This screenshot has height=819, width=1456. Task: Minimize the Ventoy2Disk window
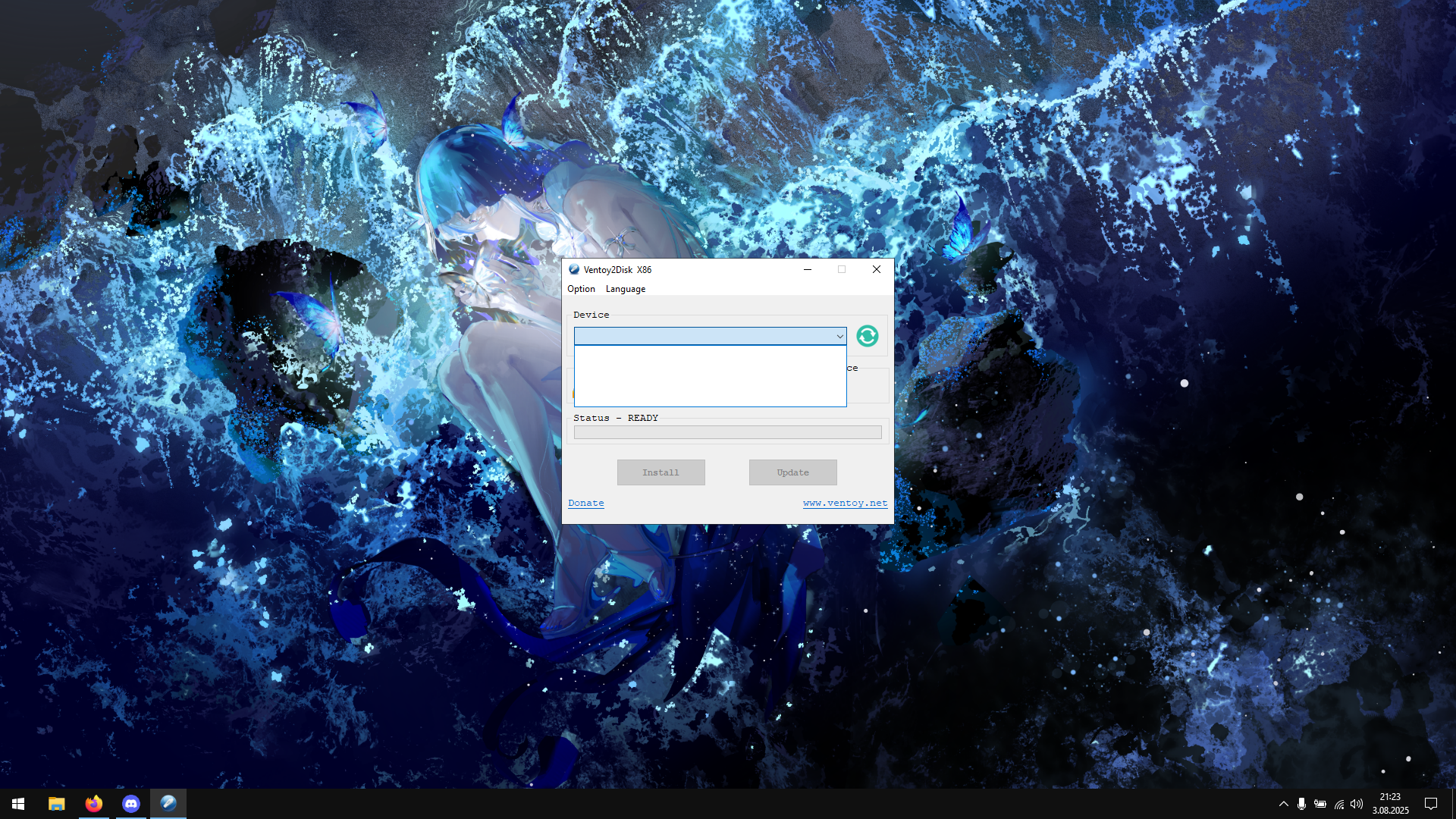(x=808, y=269)
